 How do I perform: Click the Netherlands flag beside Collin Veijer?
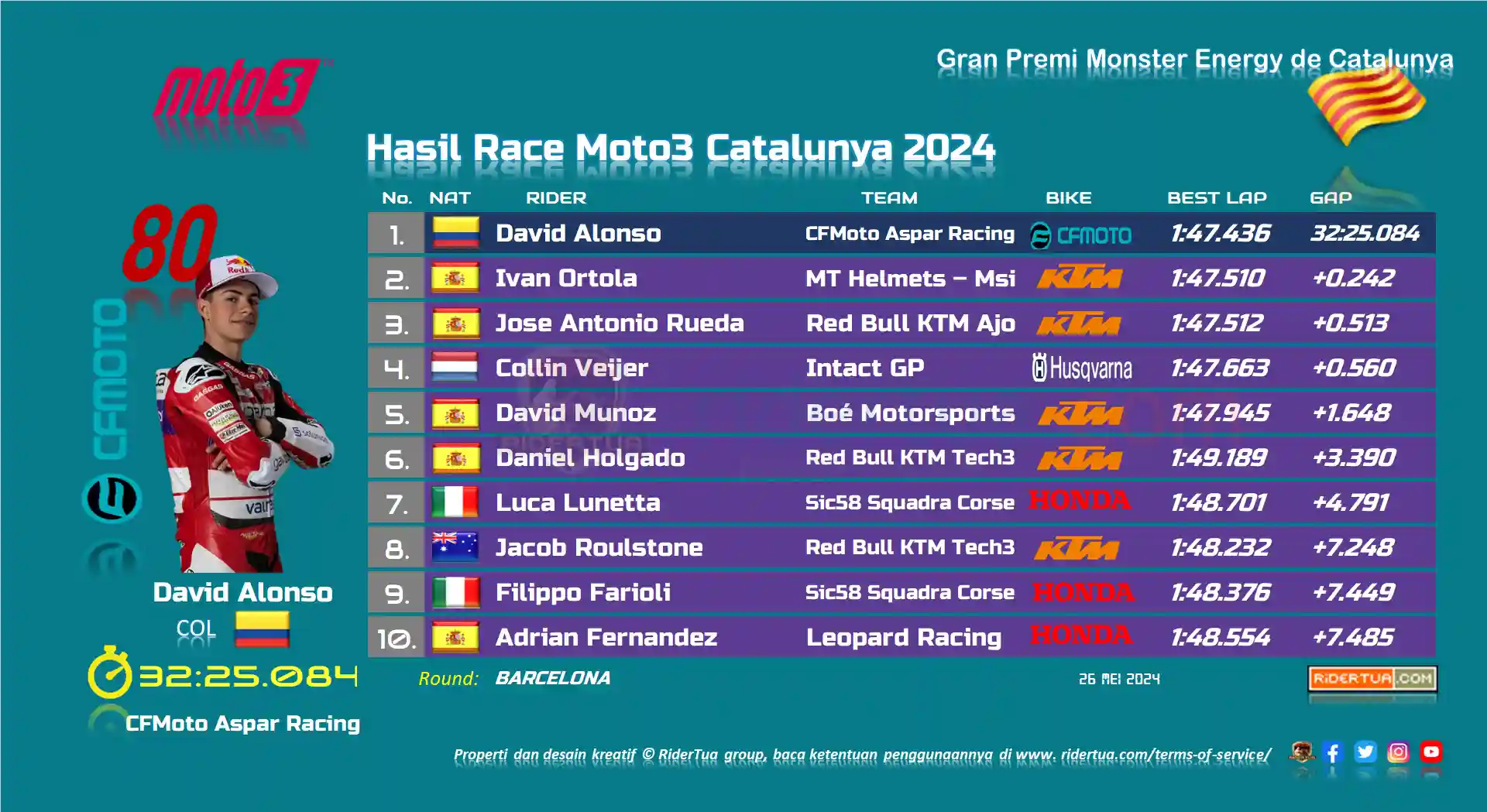click(x=455, y=368)
